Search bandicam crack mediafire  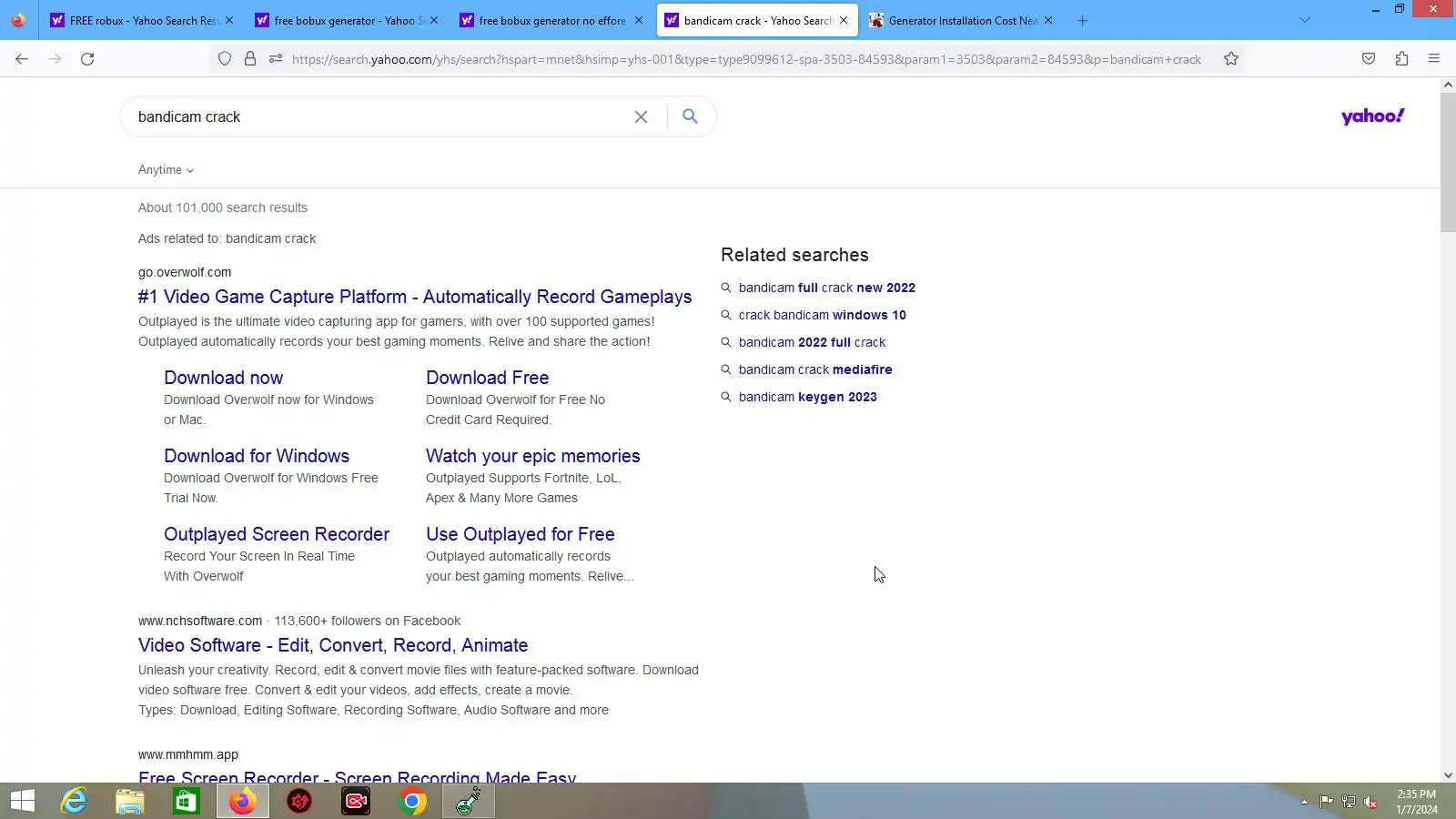[815, 369]
